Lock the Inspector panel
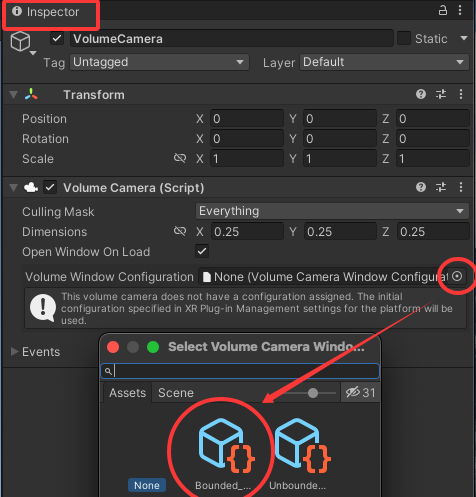476x497 pixels. [442, 10]
